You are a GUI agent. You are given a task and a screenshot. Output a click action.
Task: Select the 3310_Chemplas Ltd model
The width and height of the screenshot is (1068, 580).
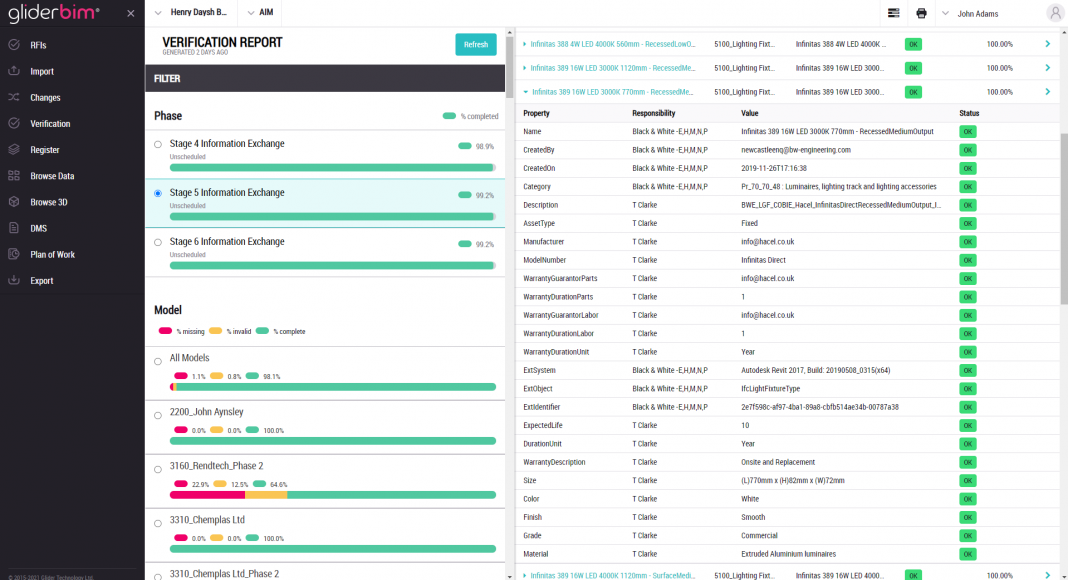[158, 523]
